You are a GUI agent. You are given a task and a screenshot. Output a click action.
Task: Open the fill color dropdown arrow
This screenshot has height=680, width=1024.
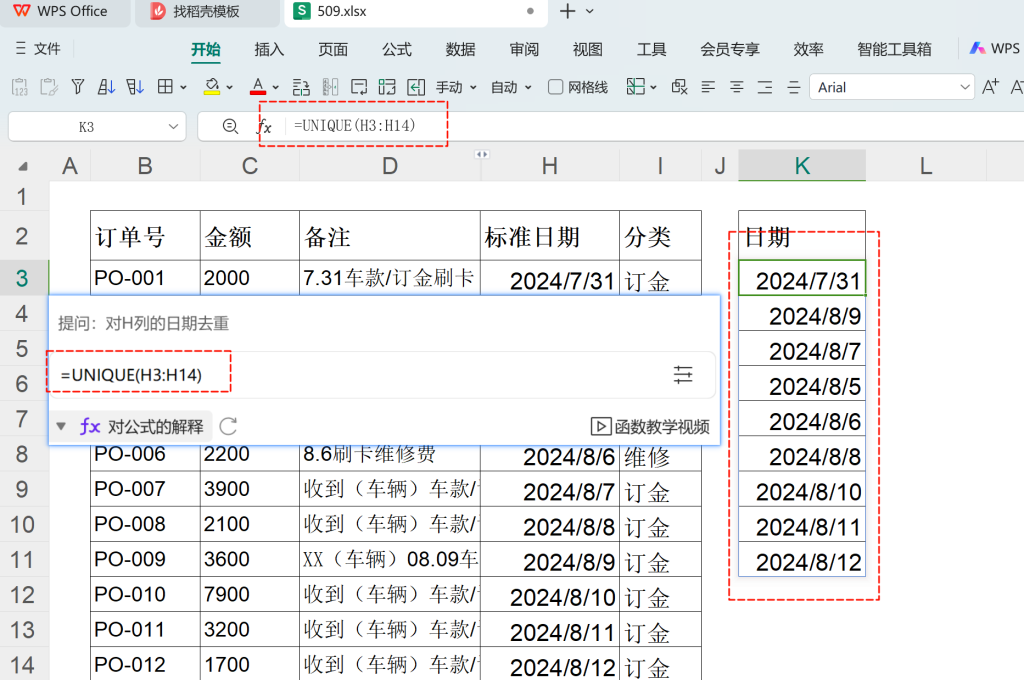229,88
